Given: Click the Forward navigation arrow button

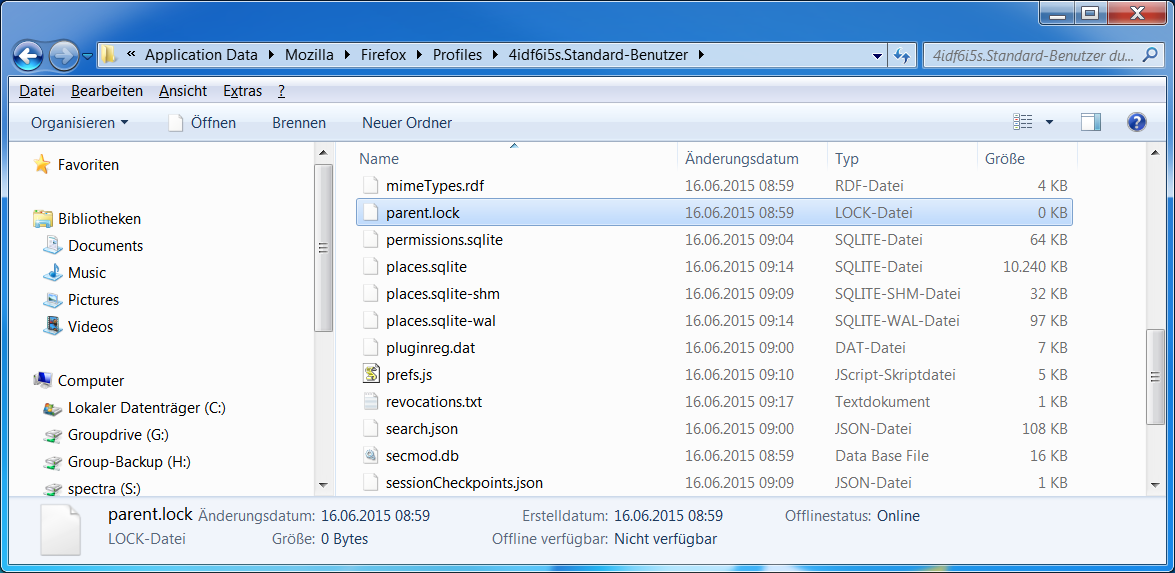Looking at the screenshot, I should point(63,55).
